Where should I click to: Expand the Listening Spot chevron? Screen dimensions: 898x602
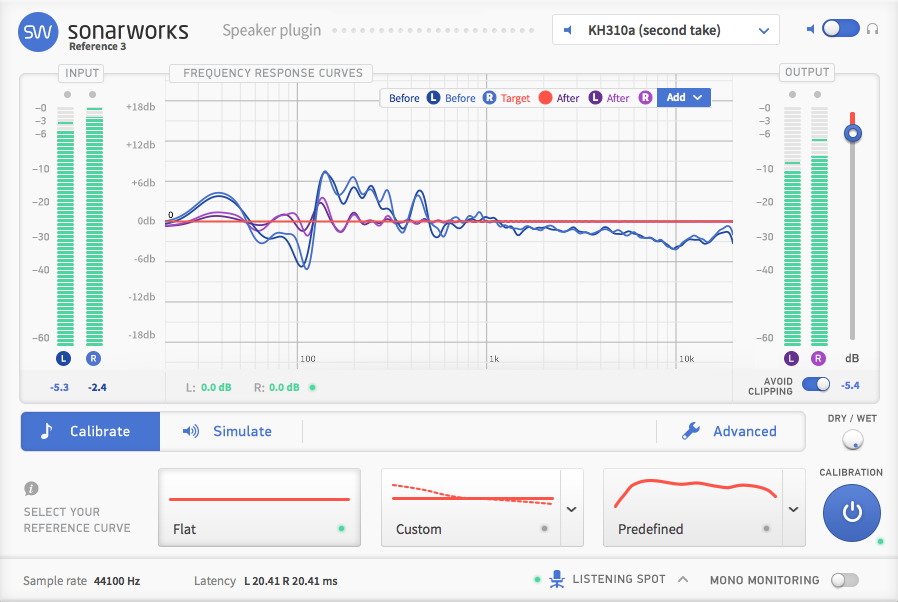(x=683, y=579)
